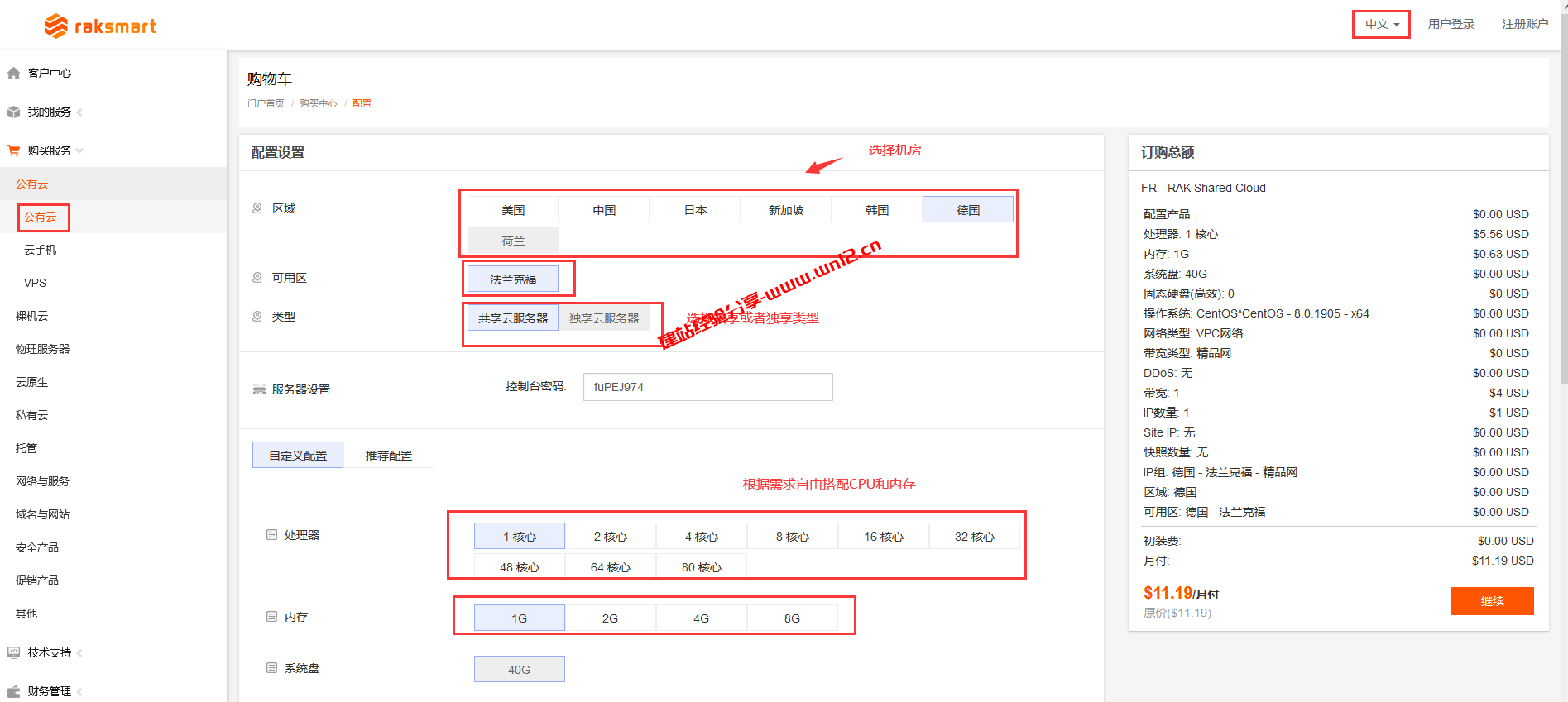Image resolution: width=1568 pixels, height=702 pixels.
Task: Select the 美国 region
Action: click(x=513, y=210)
